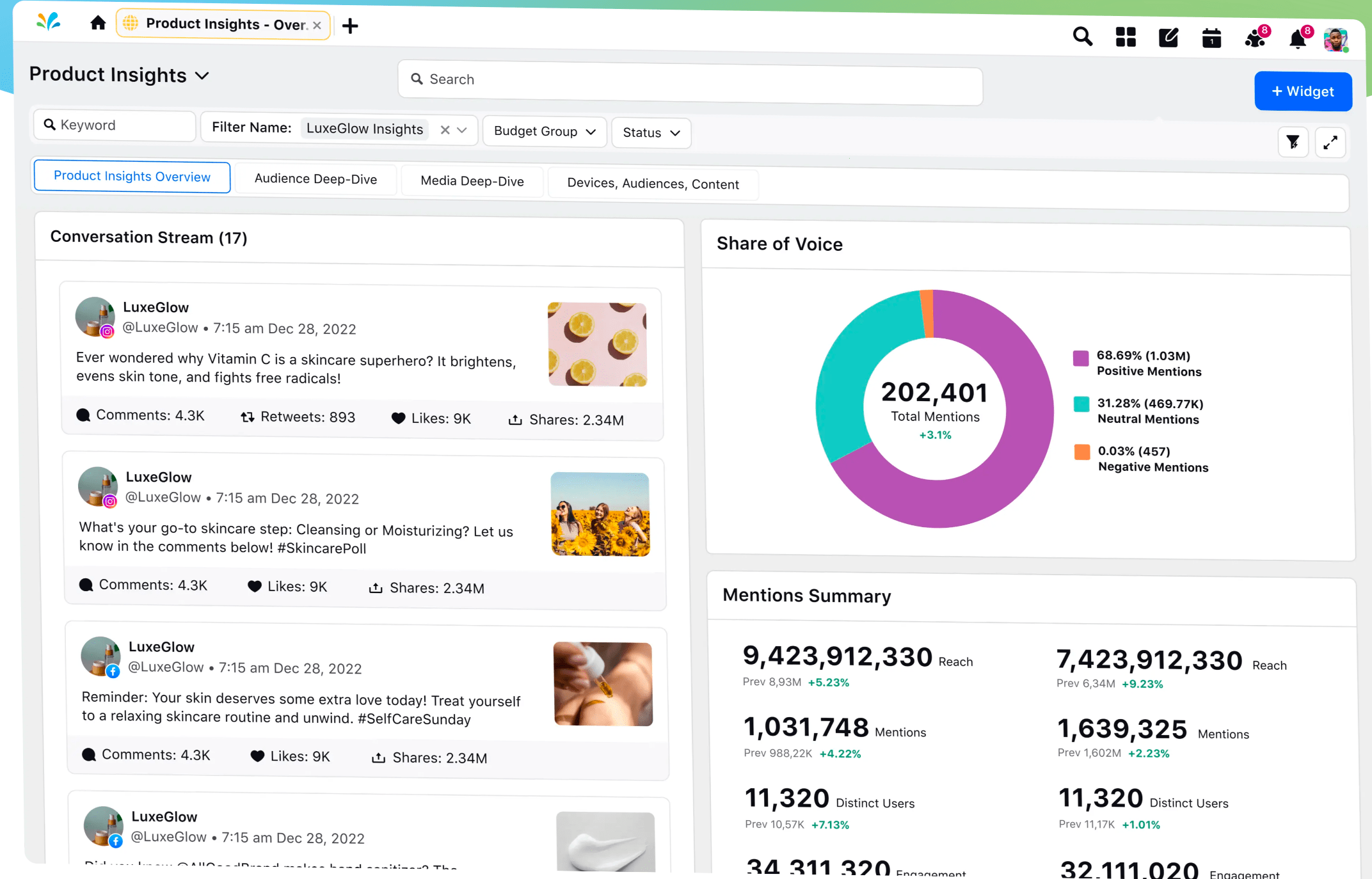
Task: Open the global search magnifier icon
Action: (x=1082, y=38)
